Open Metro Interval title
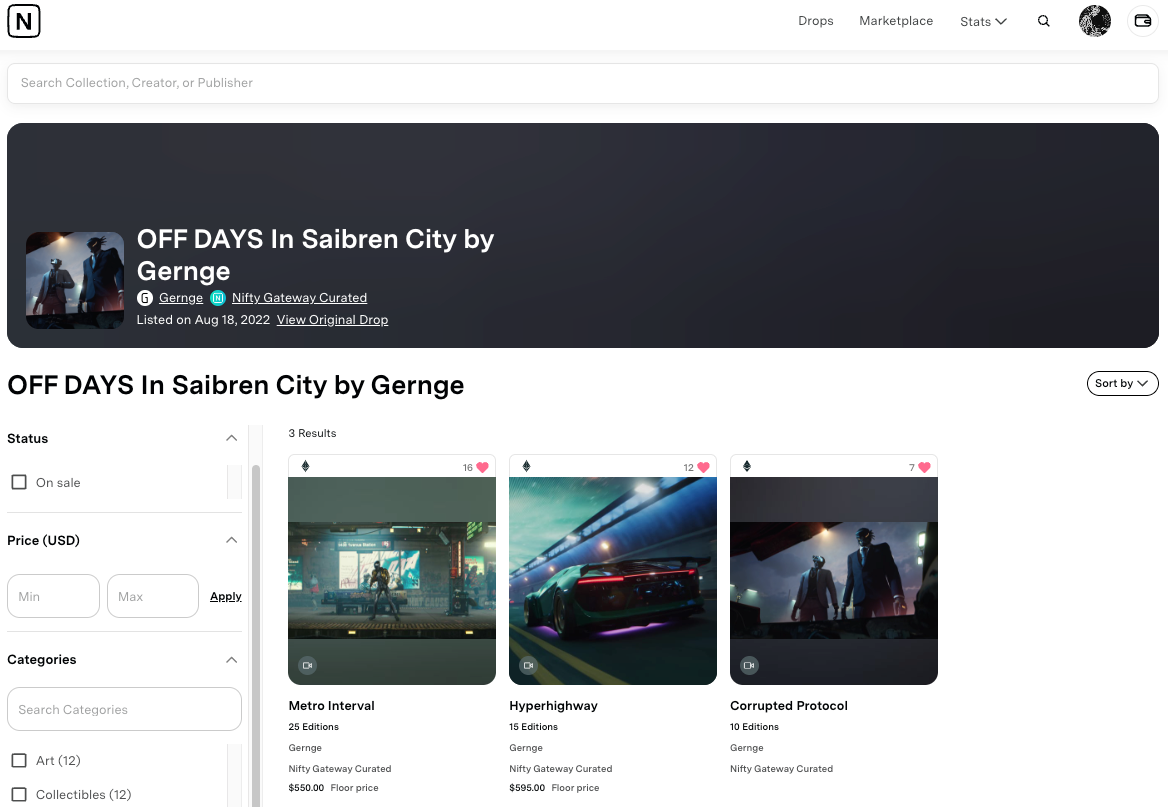1168x807 pixels. pyautogui.click(x=331, y=706)
